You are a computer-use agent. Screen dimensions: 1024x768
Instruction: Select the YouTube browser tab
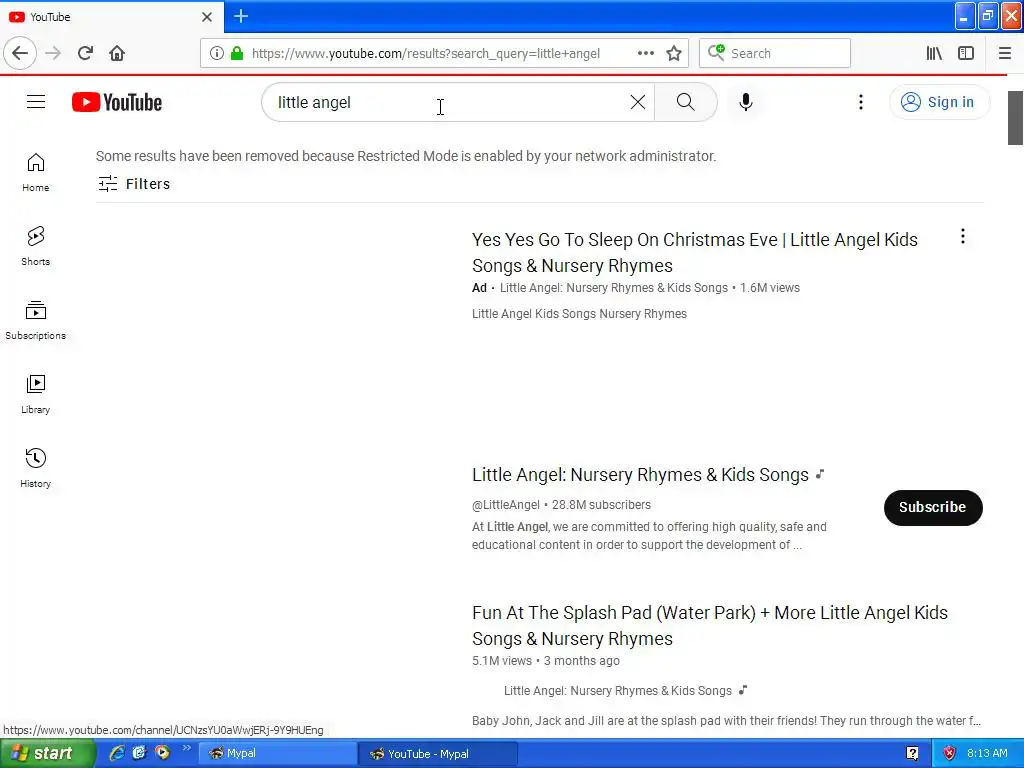point(111,16)
